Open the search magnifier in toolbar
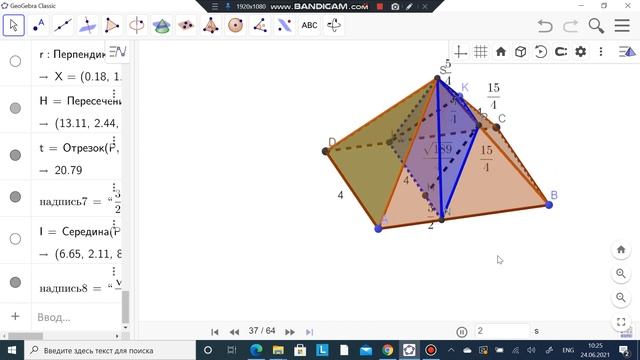The height and width of the screenshot is (360, 640). click(596, 26)
